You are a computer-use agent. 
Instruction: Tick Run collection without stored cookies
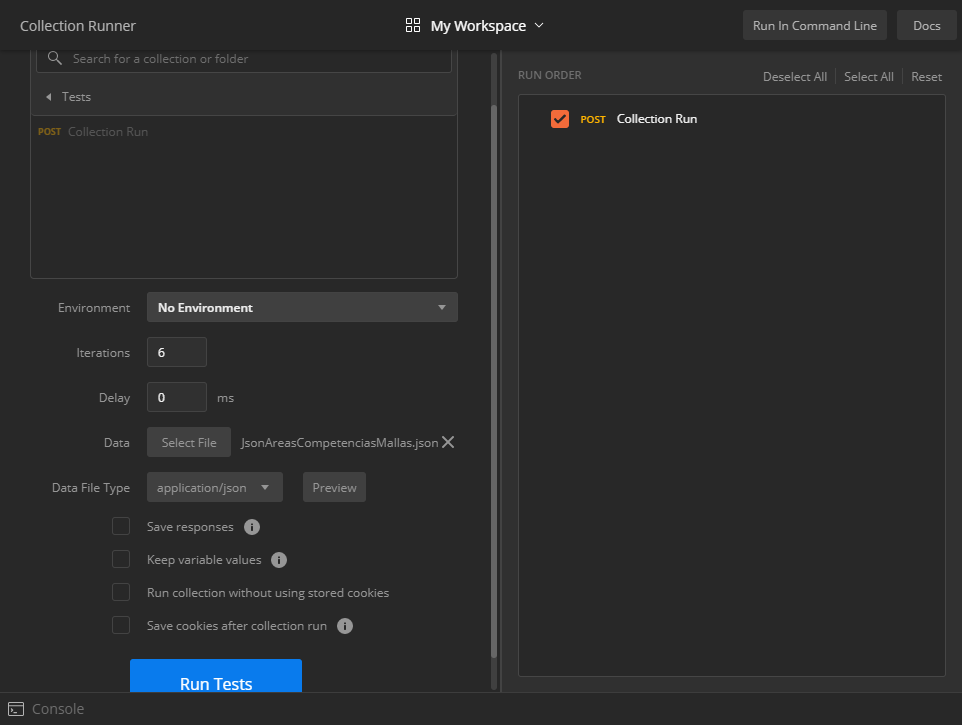coord(121,593)
